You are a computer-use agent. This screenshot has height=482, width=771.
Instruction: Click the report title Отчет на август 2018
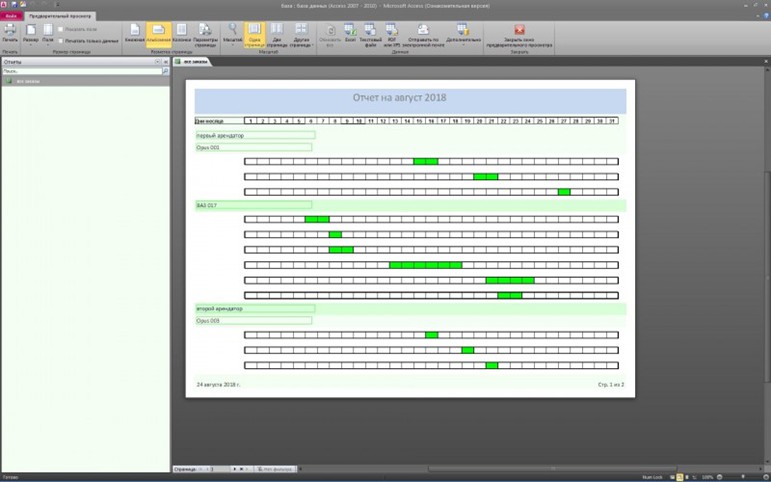[x=399, y=97]
